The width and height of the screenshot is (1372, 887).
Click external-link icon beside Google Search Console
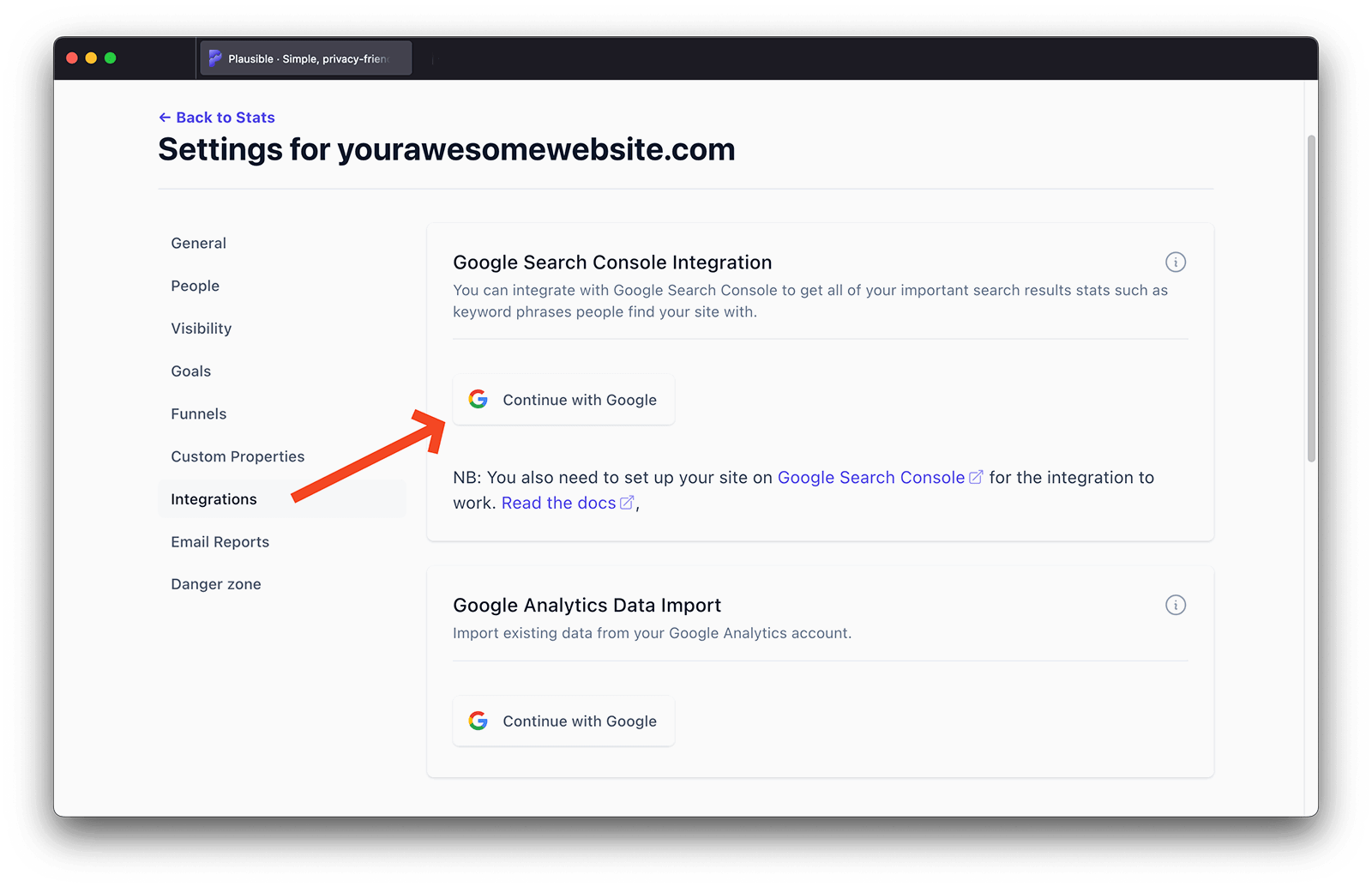976,478
